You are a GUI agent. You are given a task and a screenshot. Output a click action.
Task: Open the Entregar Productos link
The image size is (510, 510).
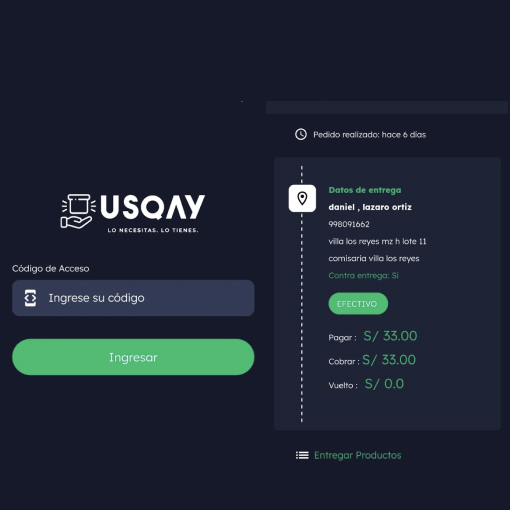pos(358,455)
